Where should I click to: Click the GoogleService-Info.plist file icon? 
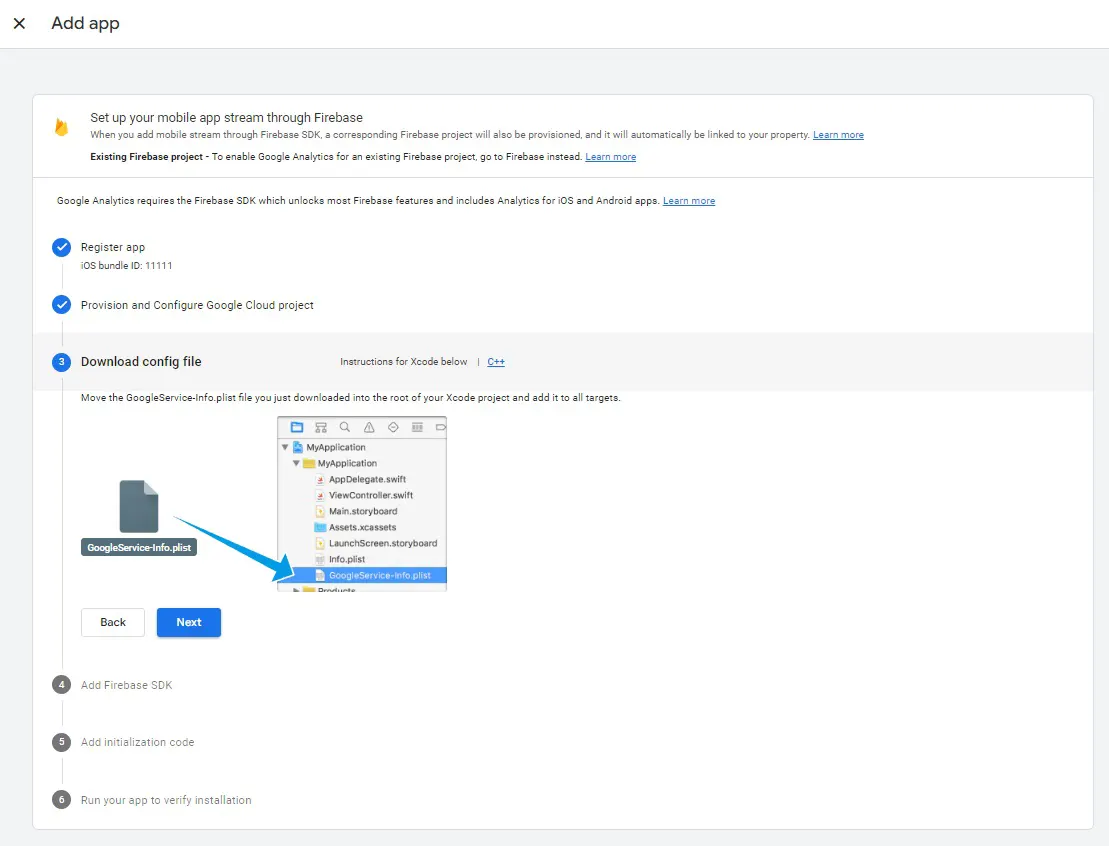click(x=139, y=506)
